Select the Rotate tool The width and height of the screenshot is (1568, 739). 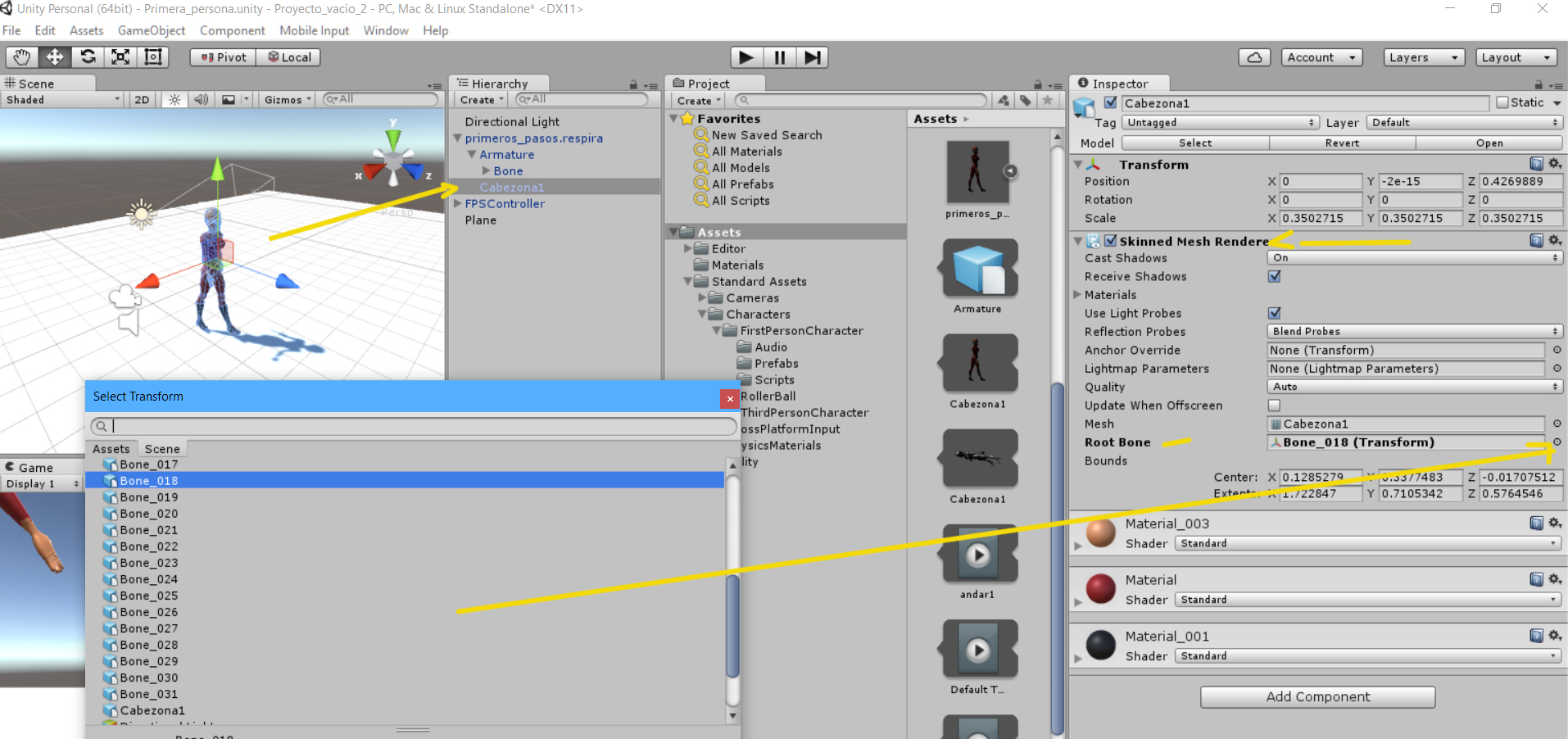click(88, 57)
